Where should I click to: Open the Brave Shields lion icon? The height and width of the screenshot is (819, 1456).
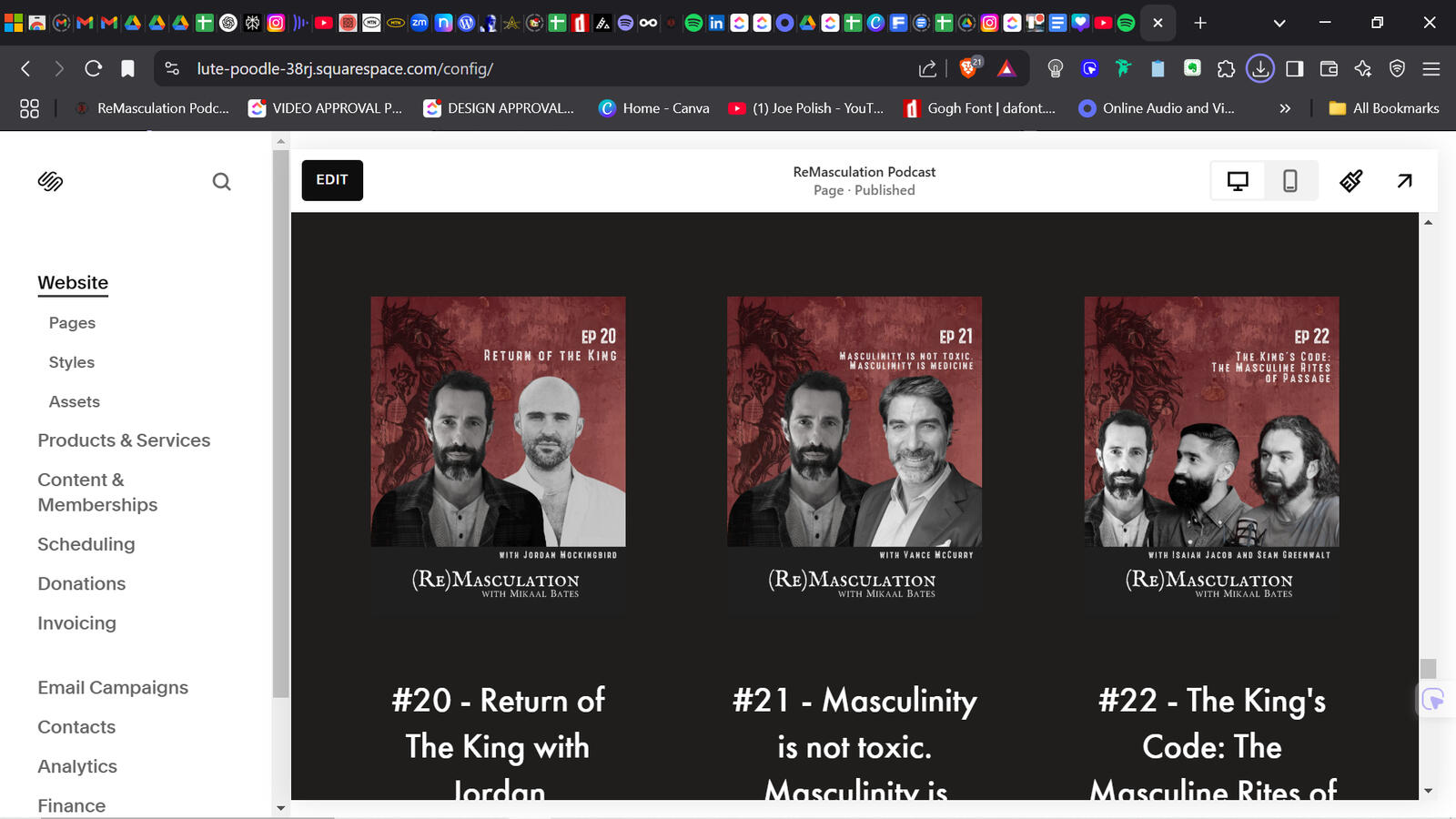coord(970,67)
